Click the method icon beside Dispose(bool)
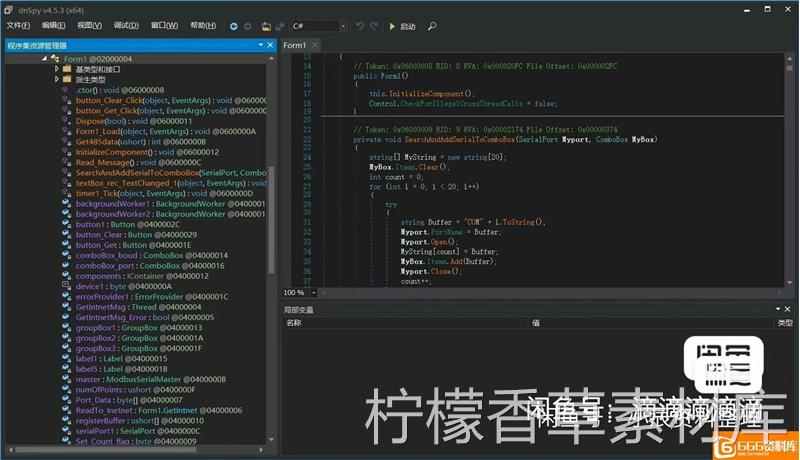The image size is (800, 460). tap(66, 121)
